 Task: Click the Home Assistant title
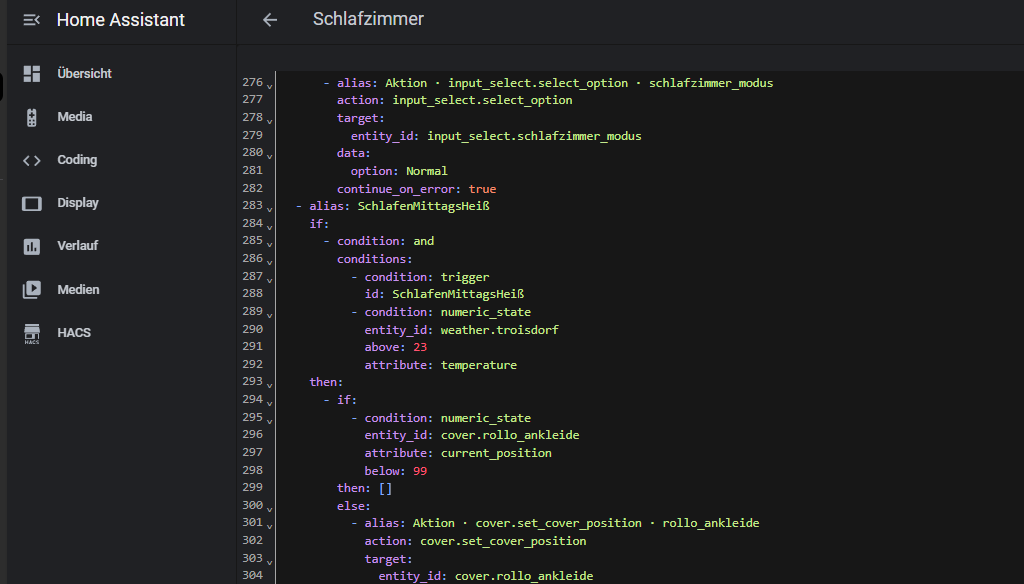tap(121, 20)
